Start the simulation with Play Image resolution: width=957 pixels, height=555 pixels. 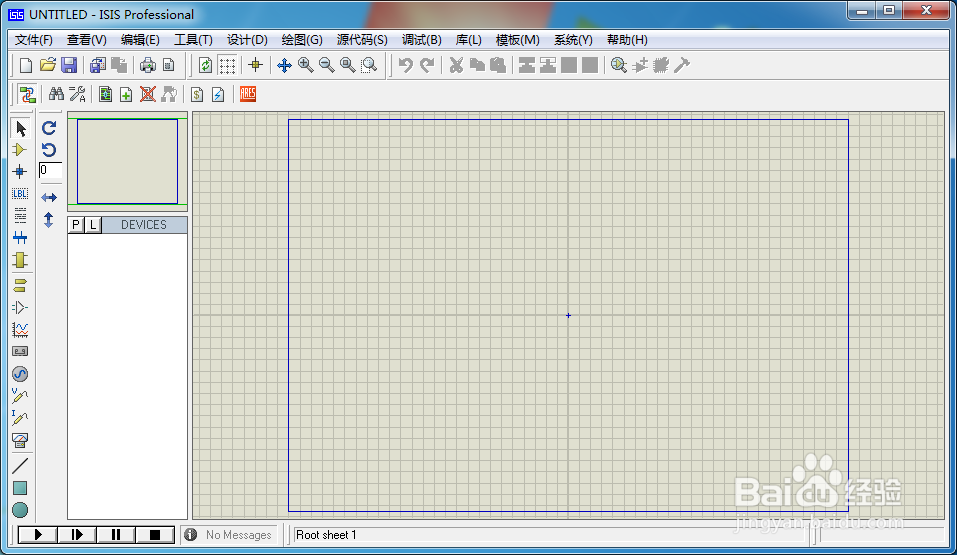38,535
